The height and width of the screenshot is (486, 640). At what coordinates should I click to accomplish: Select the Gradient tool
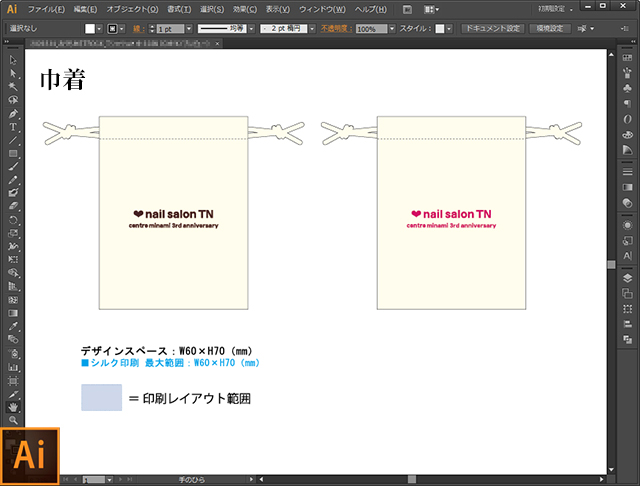click(x=13, y=313)
